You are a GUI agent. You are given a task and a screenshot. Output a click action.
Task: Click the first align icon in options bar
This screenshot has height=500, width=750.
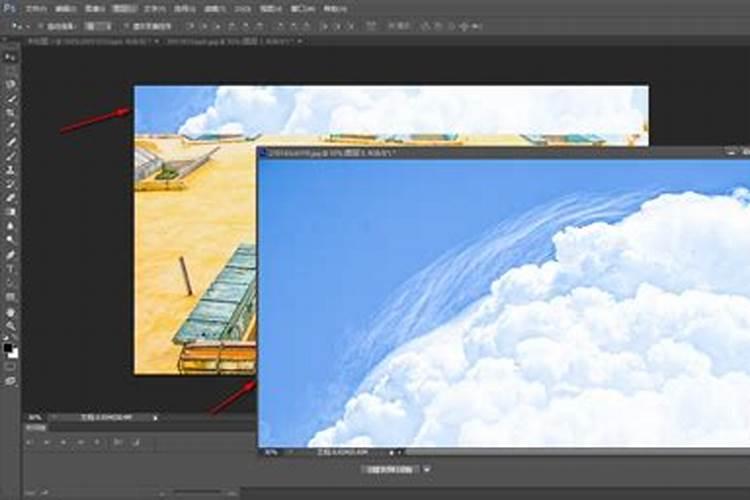(191, 26)
